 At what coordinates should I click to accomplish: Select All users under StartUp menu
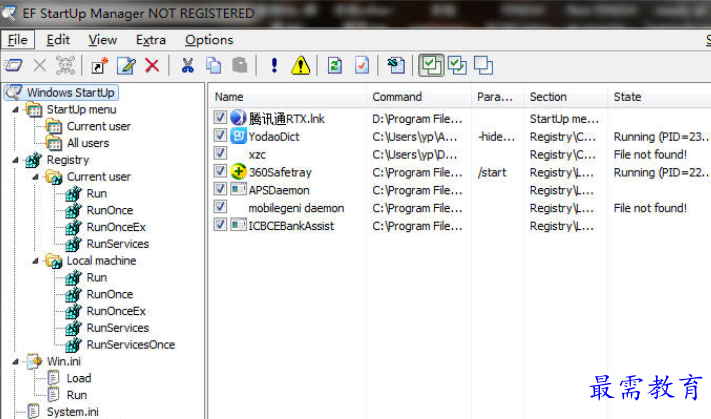(88, 143)
